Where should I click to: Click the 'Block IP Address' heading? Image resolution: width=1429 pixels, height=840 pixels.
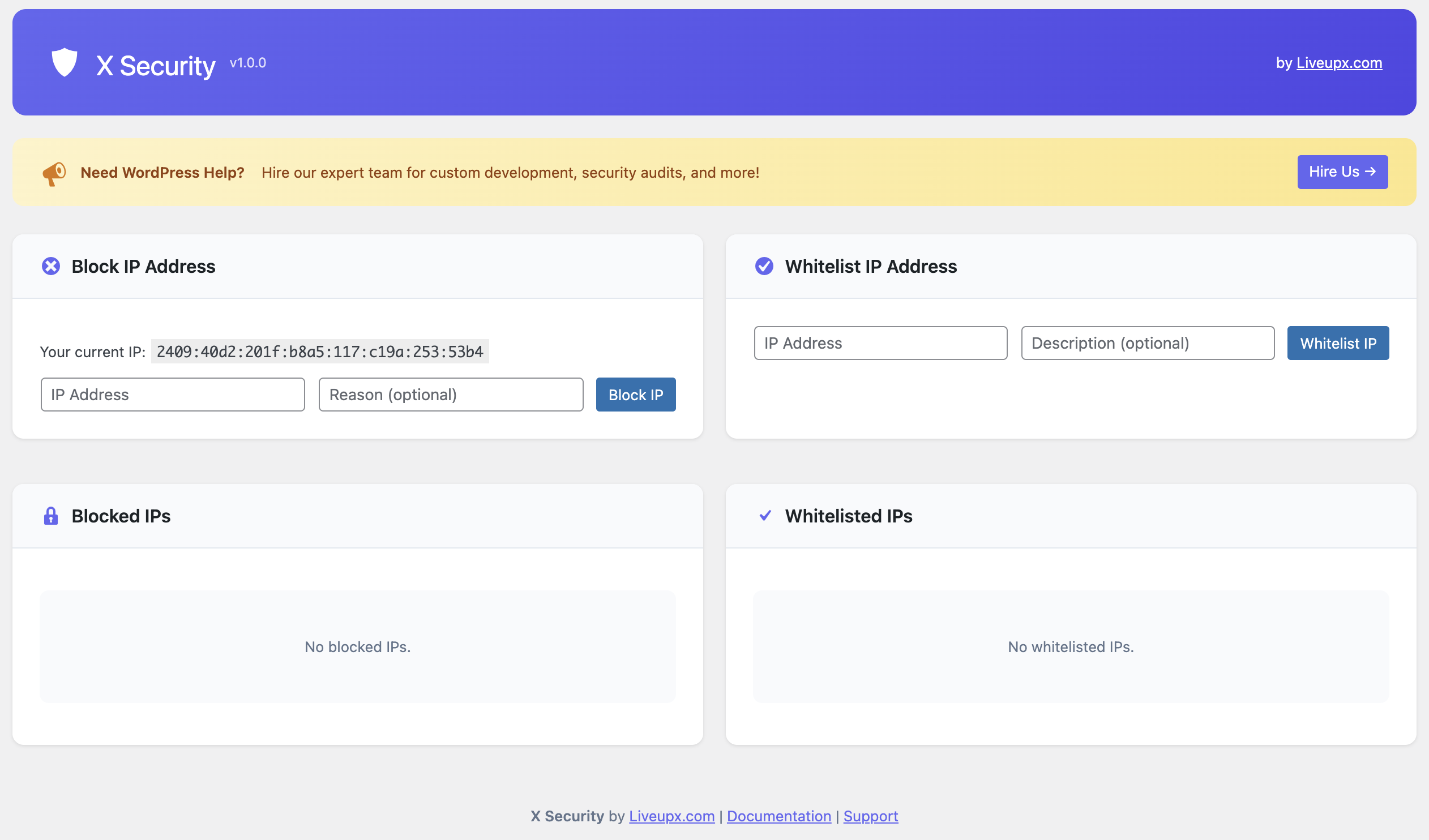[143, 267]
